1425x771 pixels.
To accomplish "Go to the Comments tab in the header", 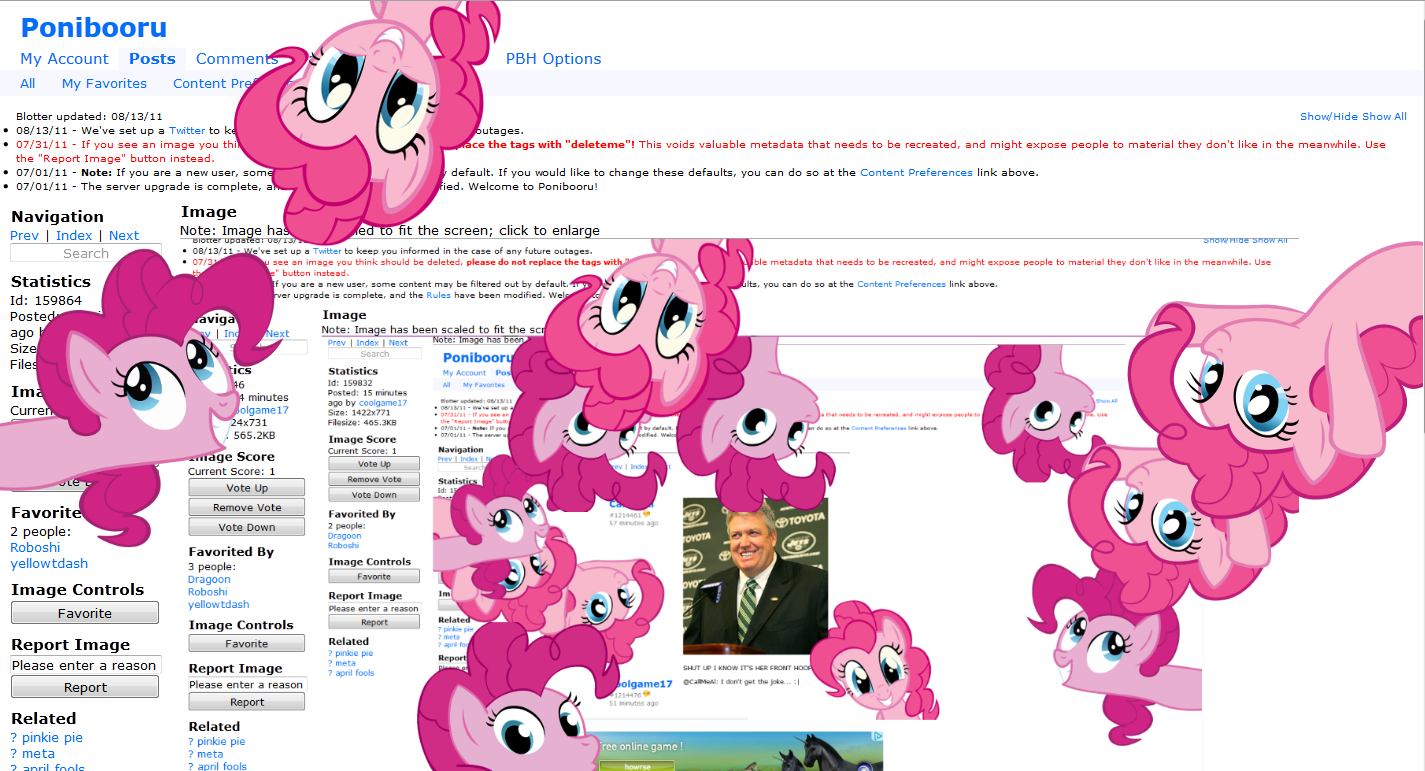I will point(237,59).
